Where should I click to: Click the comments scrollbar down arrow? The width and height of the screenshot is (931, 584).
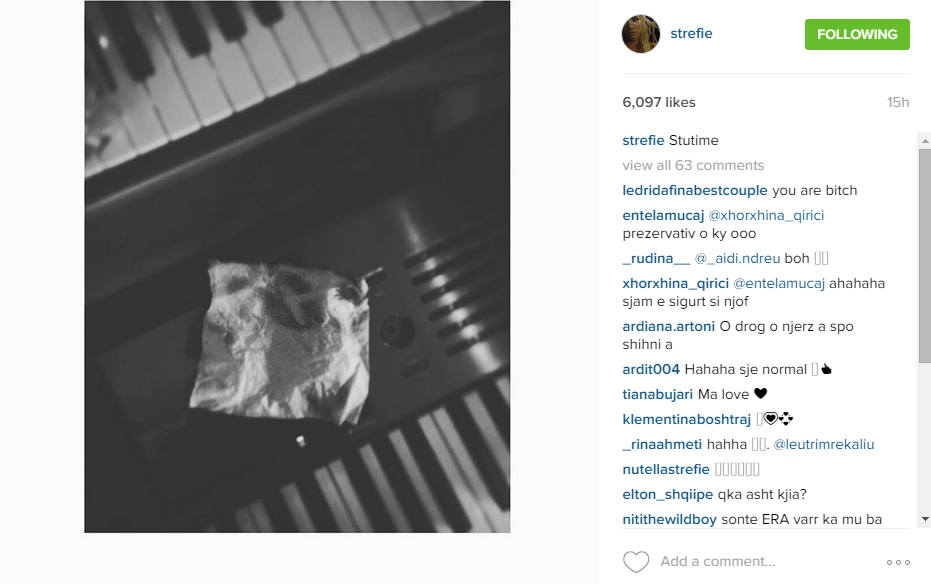924,519
